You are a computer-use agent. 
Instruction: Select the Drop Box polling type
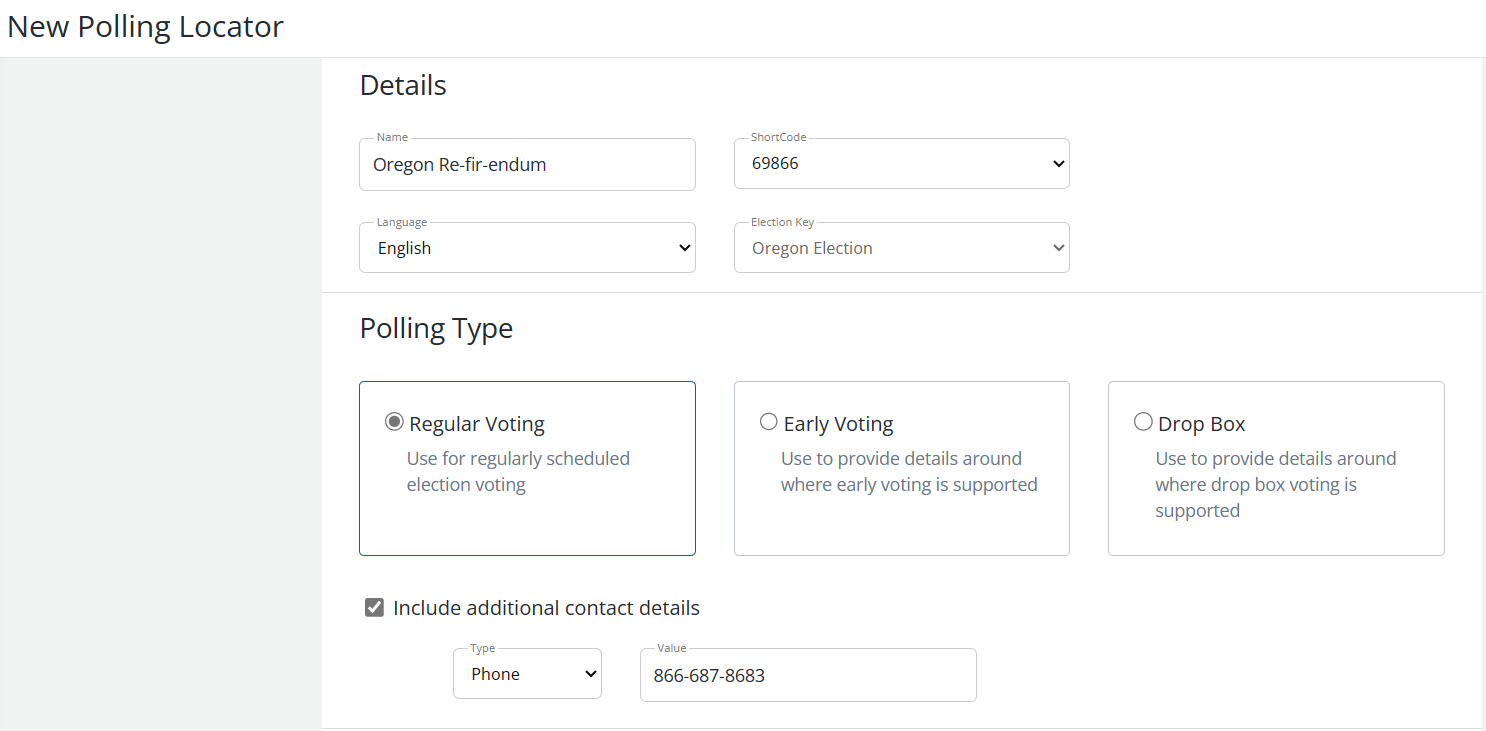pyautogui.click(x=1143, y=421)
